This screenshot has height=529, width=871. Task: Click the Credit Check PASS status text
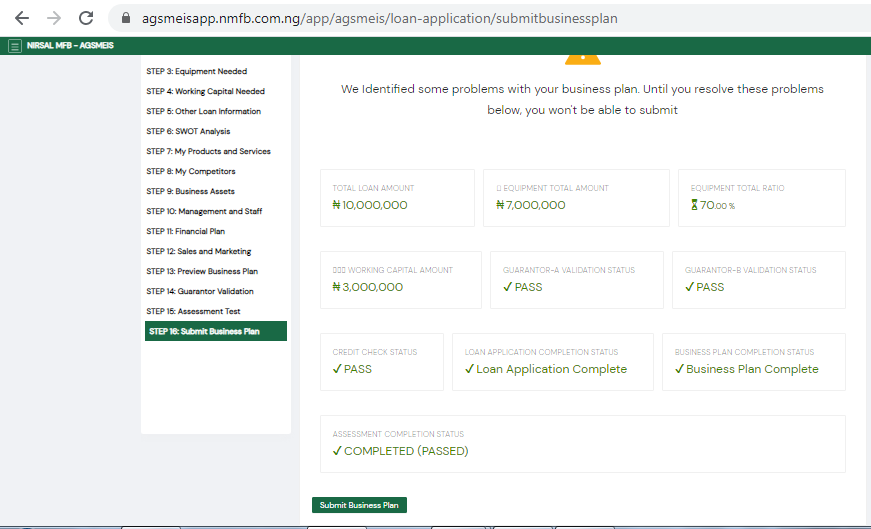358,369
